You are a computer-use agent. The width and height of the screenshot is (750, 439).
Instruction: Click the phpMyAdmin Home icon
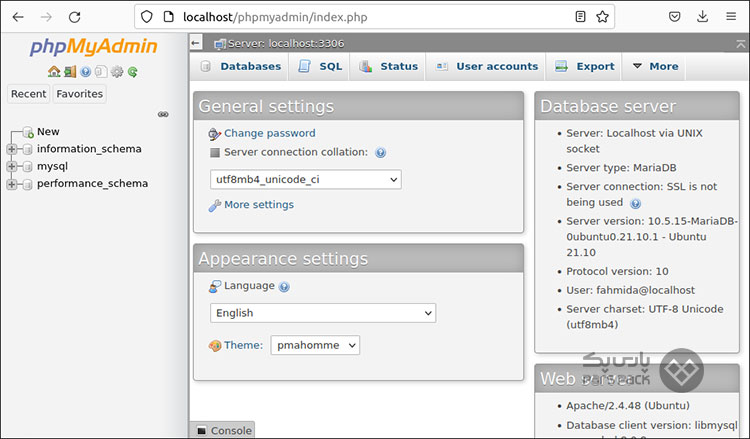(54, 72)
